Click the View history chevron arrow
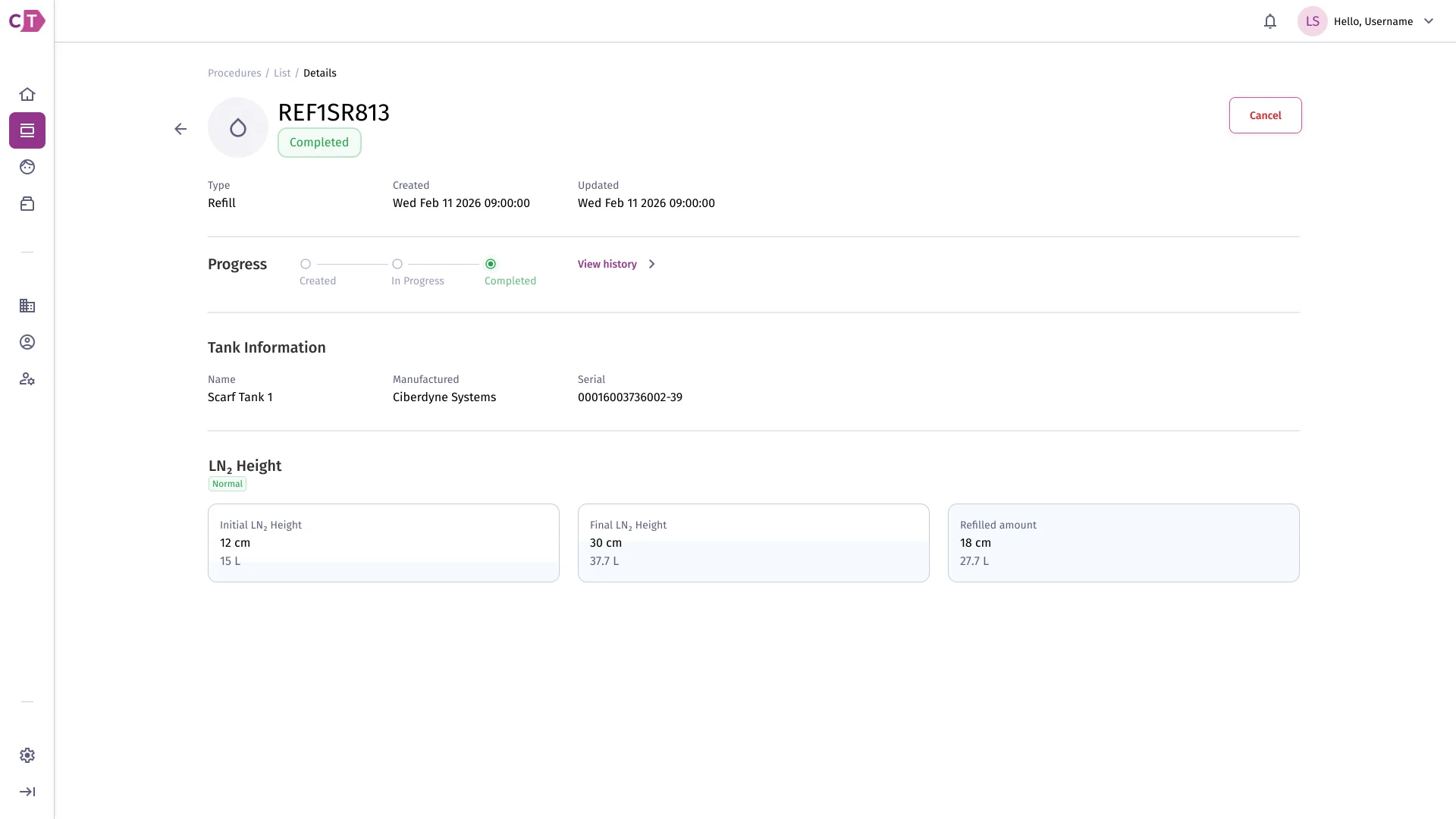This screenshot has height=819, width=1456. 651,264
